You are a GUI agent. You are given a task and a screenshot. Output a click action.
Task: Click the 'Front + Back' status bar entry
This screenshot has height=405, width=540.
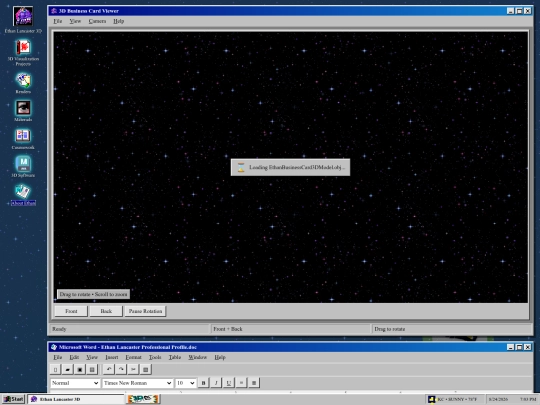point(228,329)
